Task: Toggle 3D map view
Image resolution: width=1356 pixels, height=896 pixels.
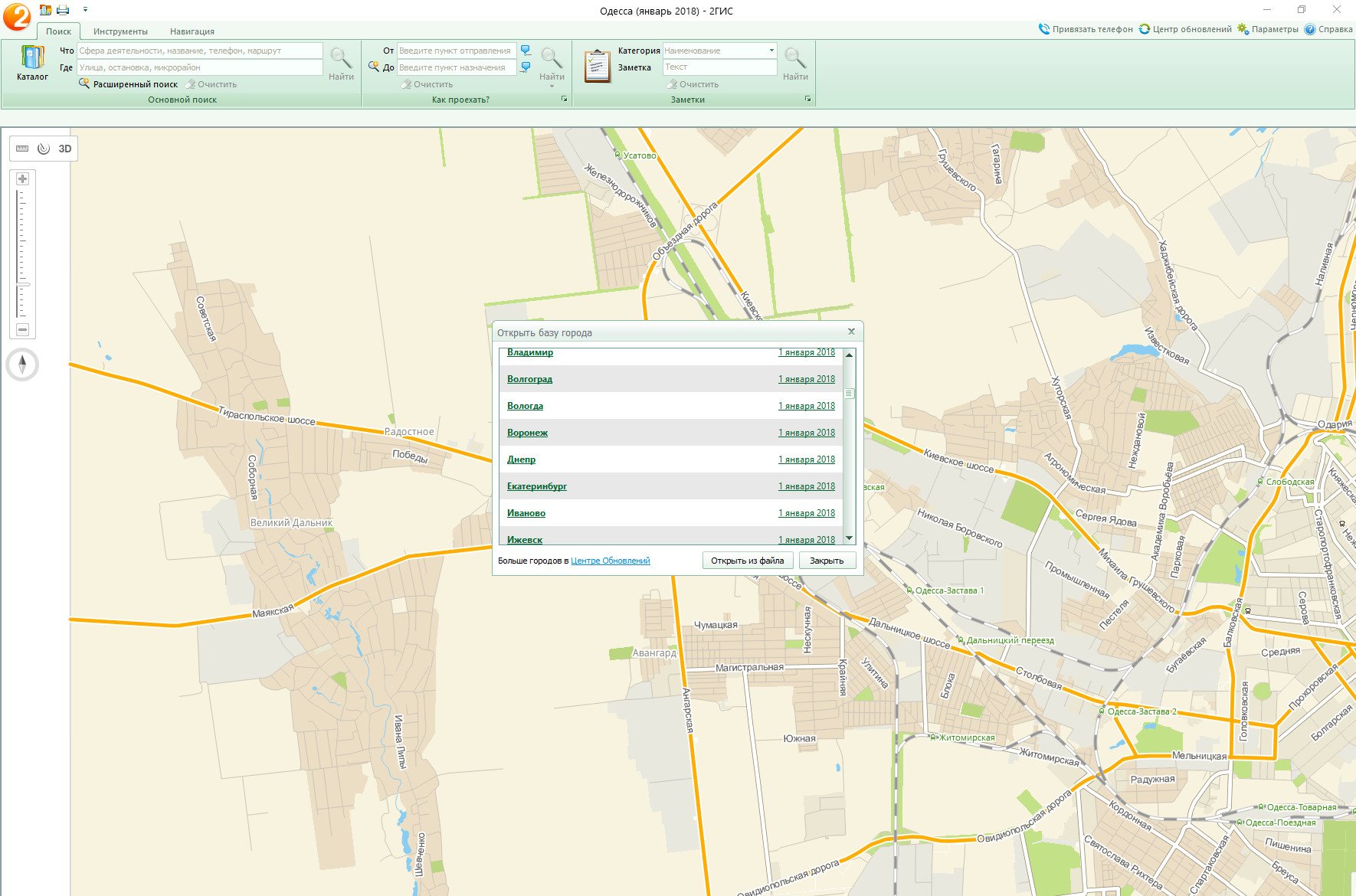Action: tap(65, 149)
